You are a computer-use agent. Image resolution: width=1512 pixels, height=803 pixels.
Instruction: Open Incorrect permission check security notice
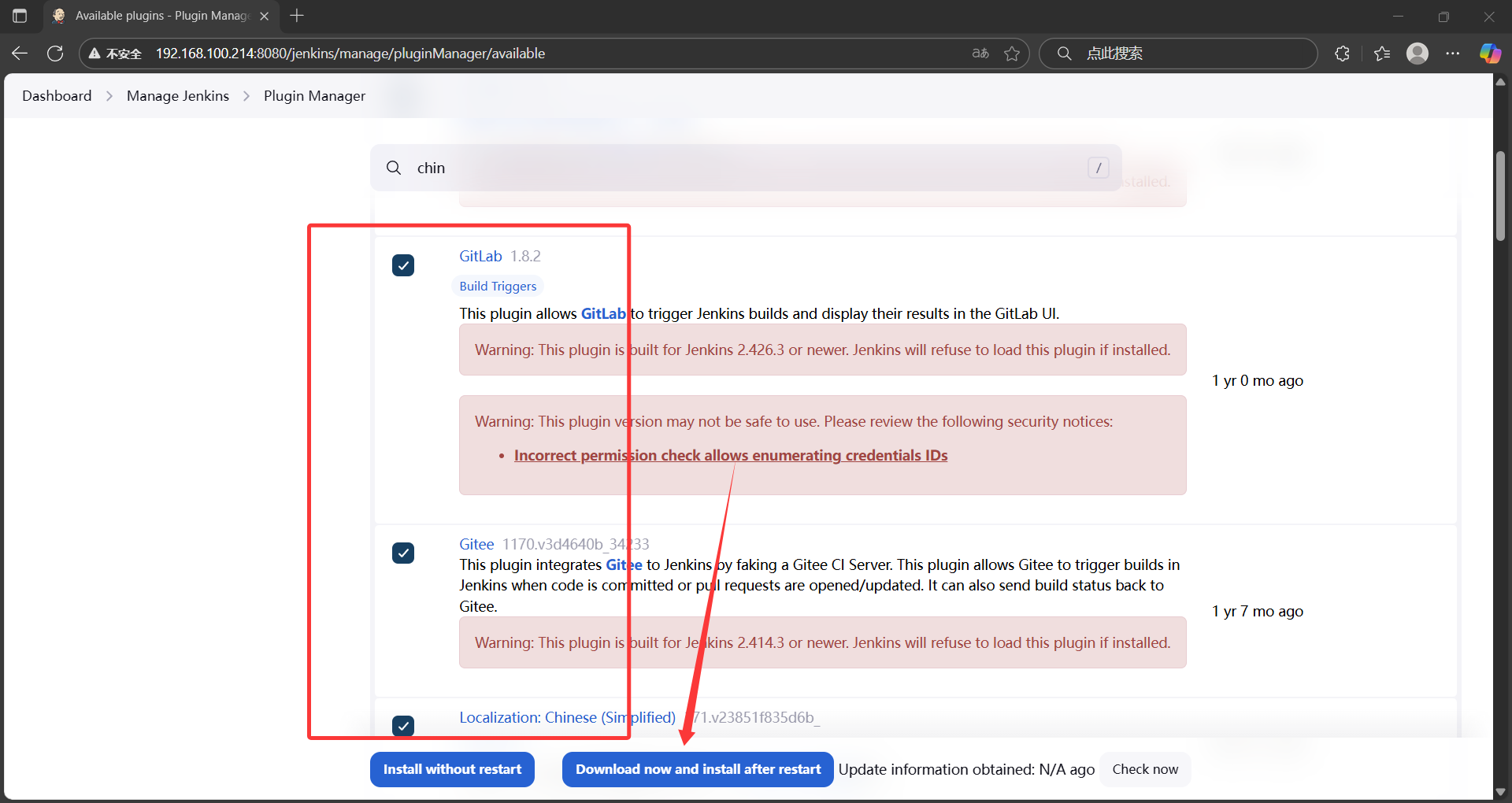tap(731, 455)
